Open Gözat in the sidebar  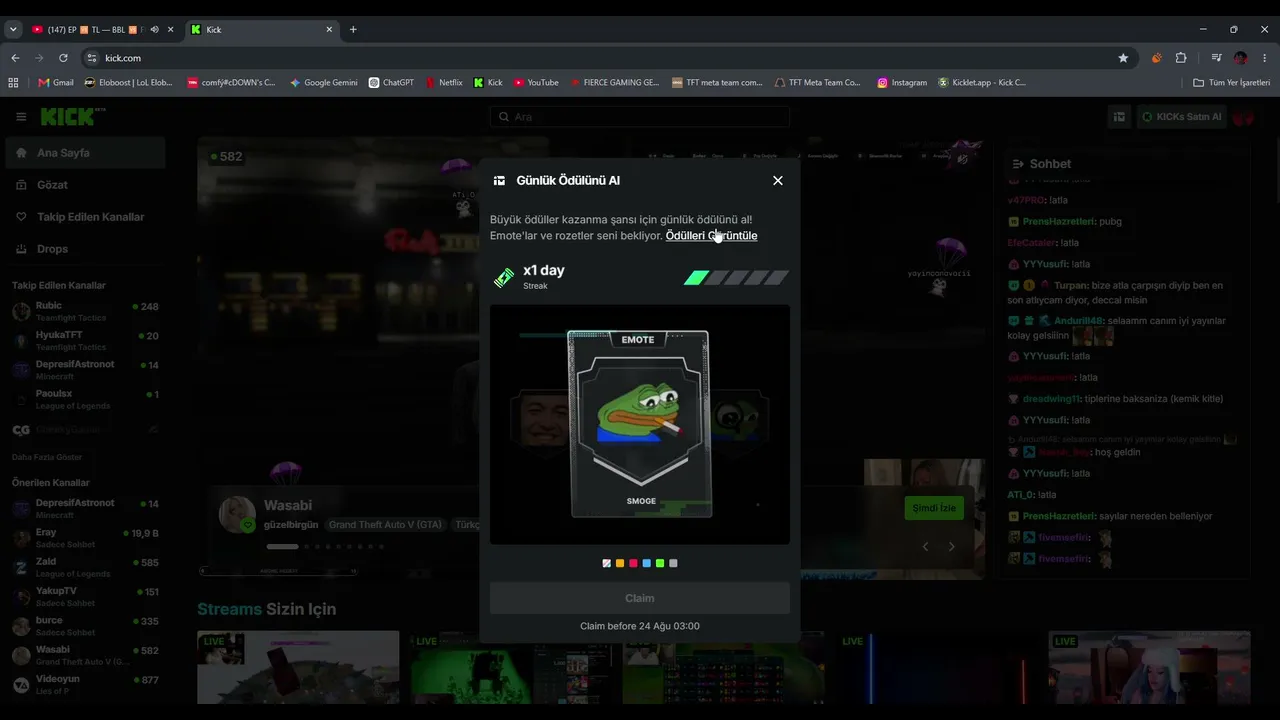85,185
